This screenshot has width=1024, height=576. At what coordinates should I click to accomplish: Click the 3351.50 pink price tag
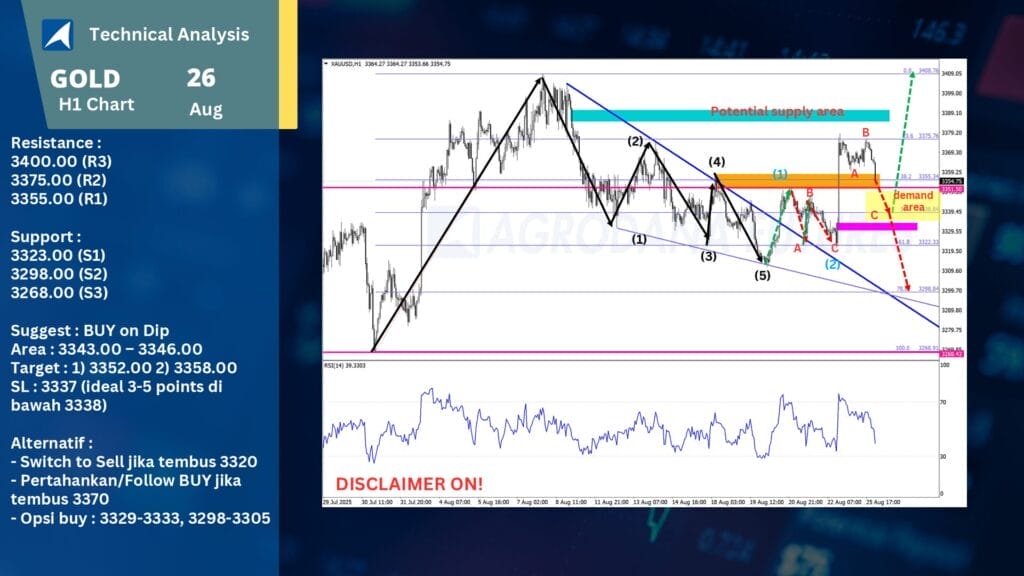click(x=953, y=188)
